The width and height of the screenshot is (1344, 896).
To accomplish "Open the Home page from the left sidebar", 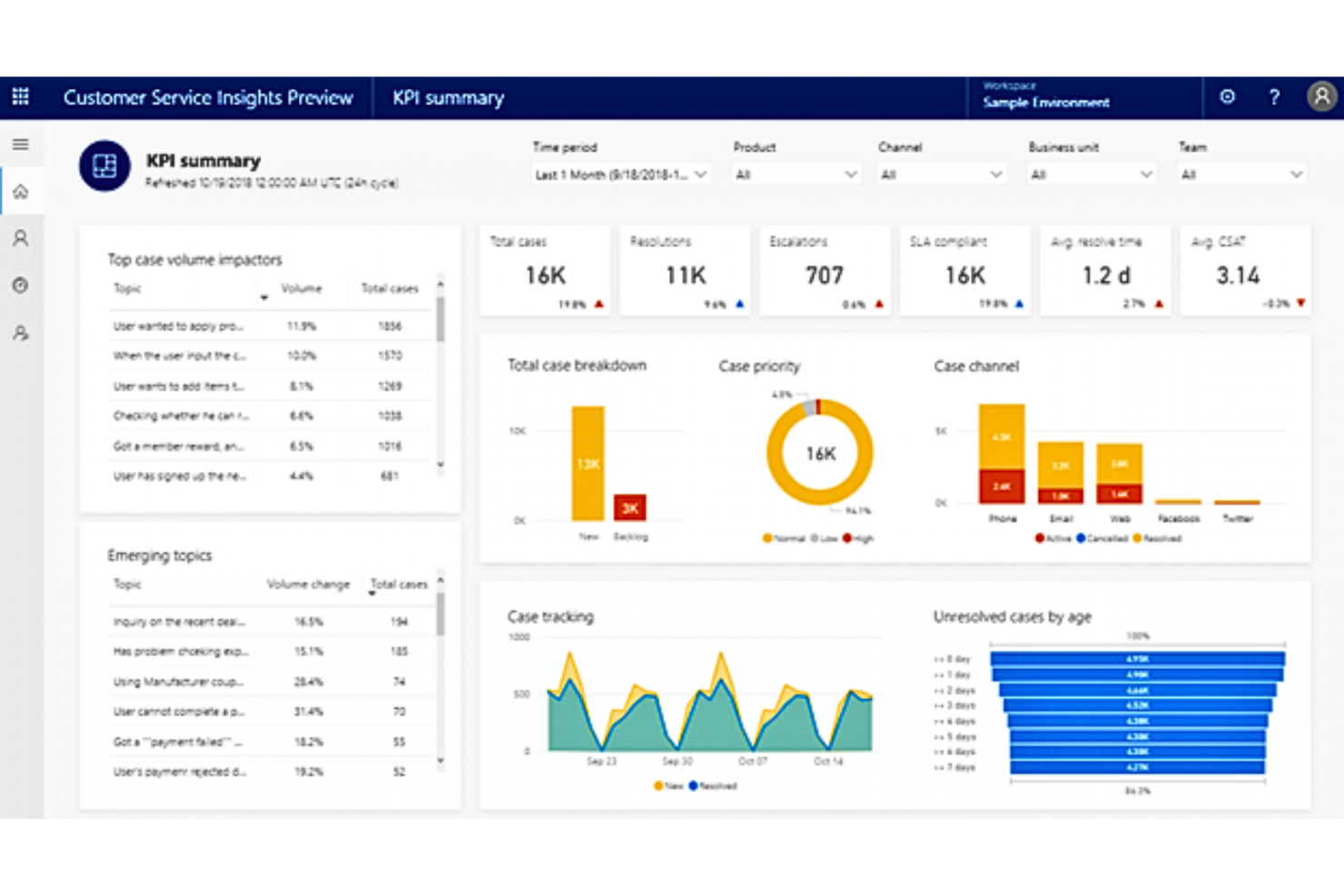I will (x=20, y=192).
